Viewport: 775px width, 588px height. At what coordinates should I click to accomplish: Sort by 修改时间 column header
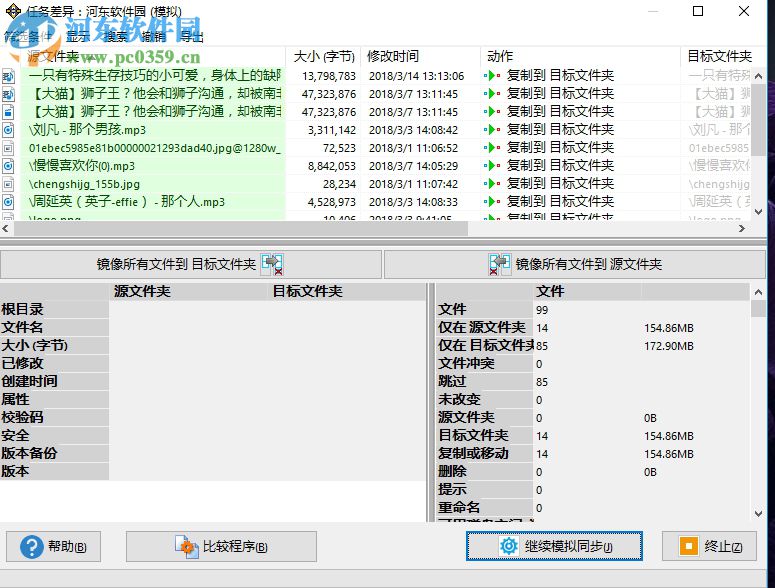tap(420, 56)
